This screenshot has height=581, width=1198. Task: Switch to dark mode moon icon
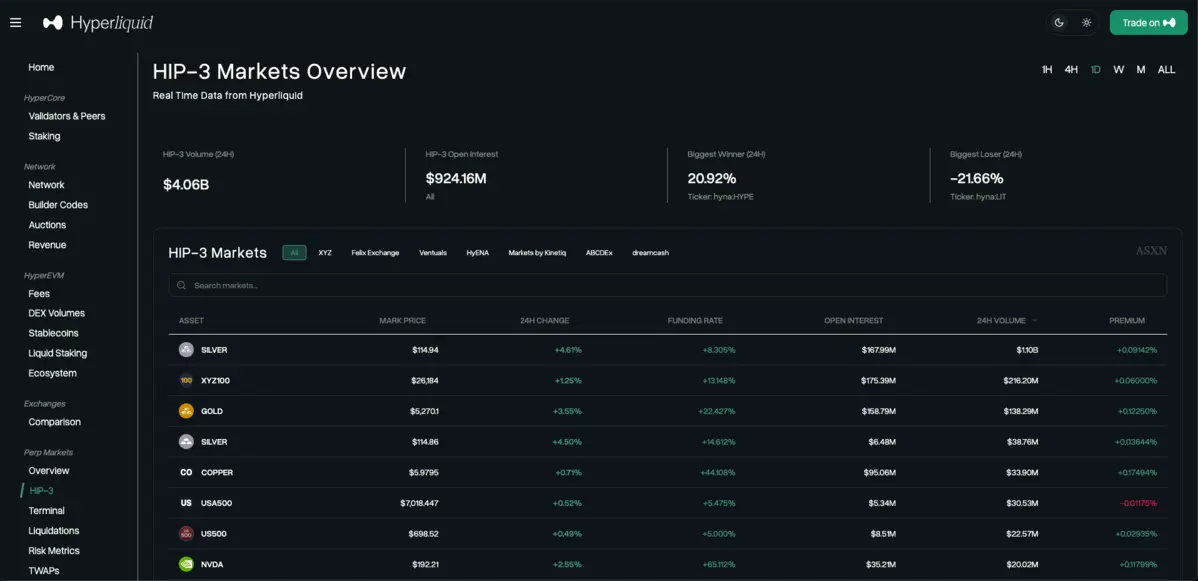tap(1059, 22)
